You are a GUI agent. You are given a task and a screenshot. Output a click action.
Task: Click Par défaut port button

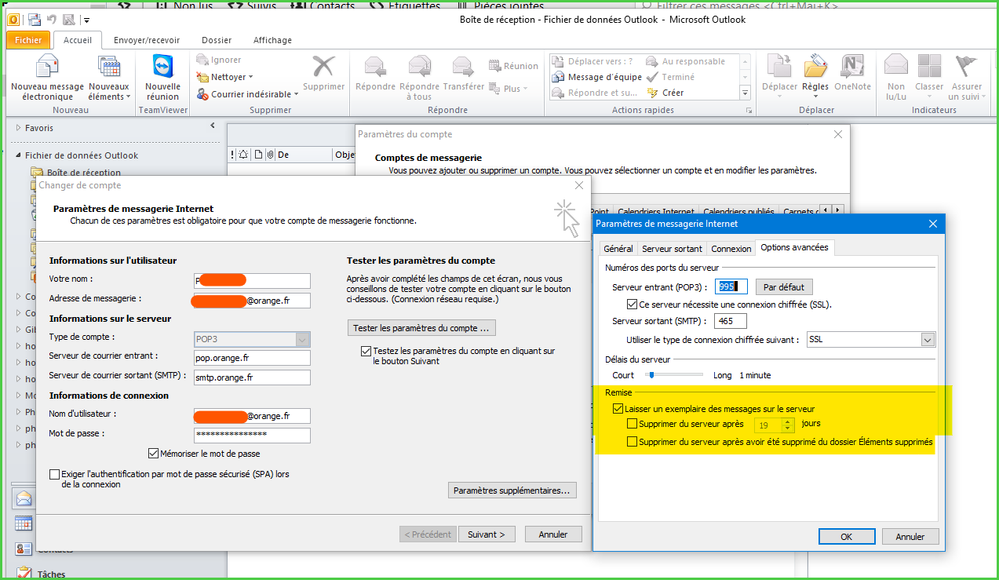[784, 287]
